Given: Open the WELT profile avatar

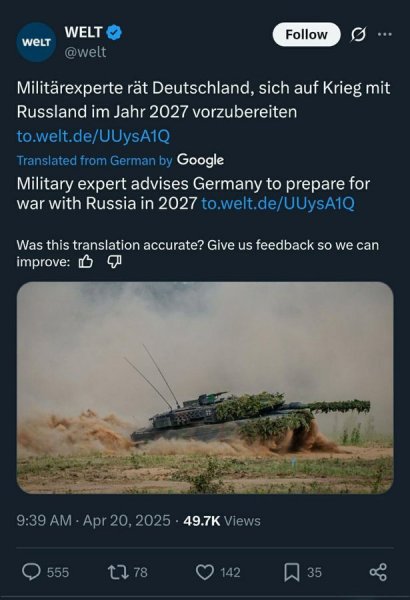Looking at the screenshot, I should tap(36, 42).
